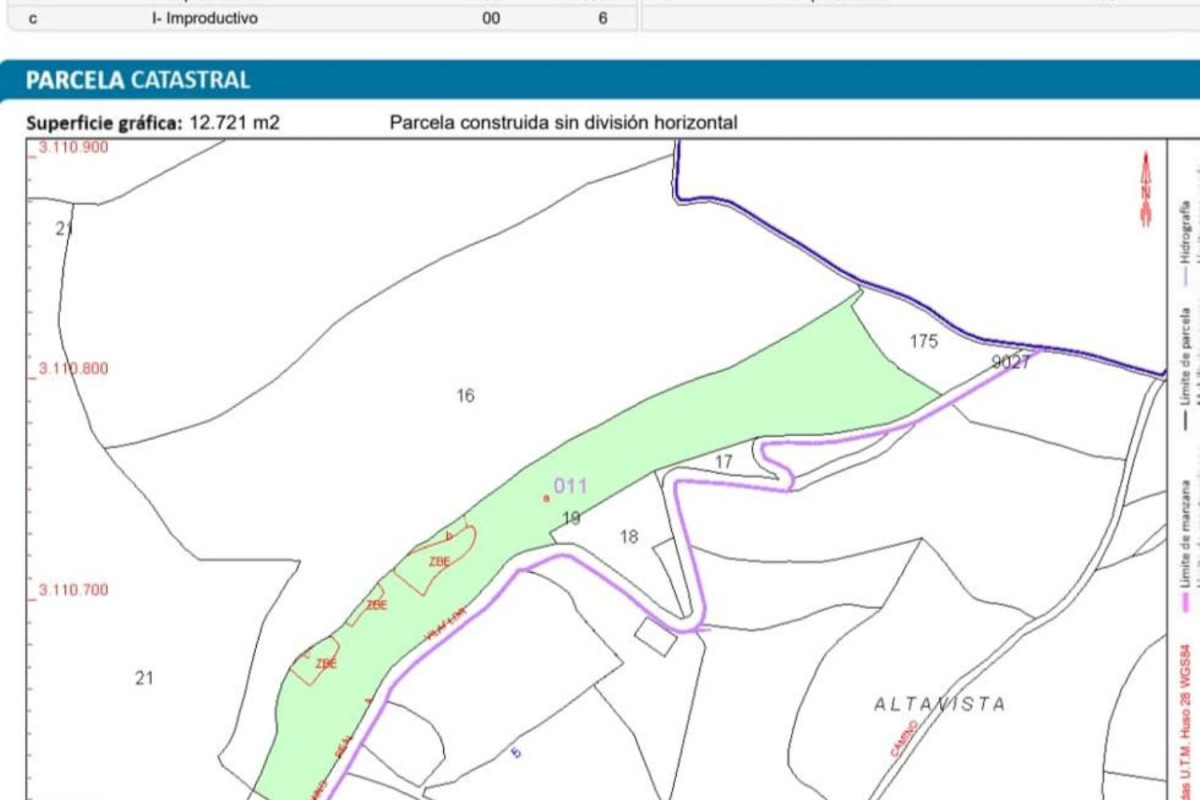Click parcel number 16 on map
The image size is (1200, 800).
point(465,396)
